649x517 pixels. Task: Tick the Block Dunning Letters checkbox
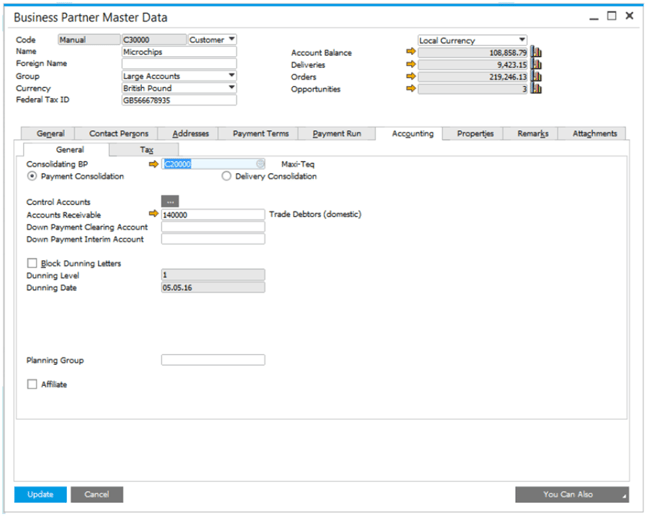point(32,263)
